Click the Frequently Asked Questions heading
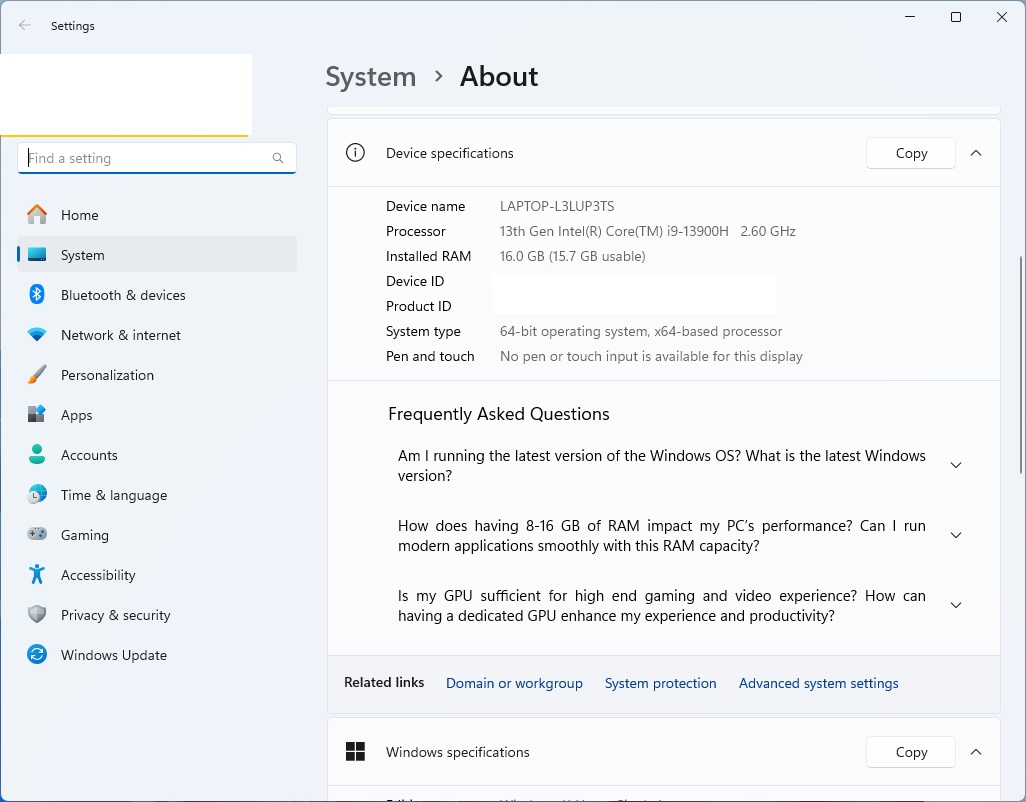 (x=499, y=414)
